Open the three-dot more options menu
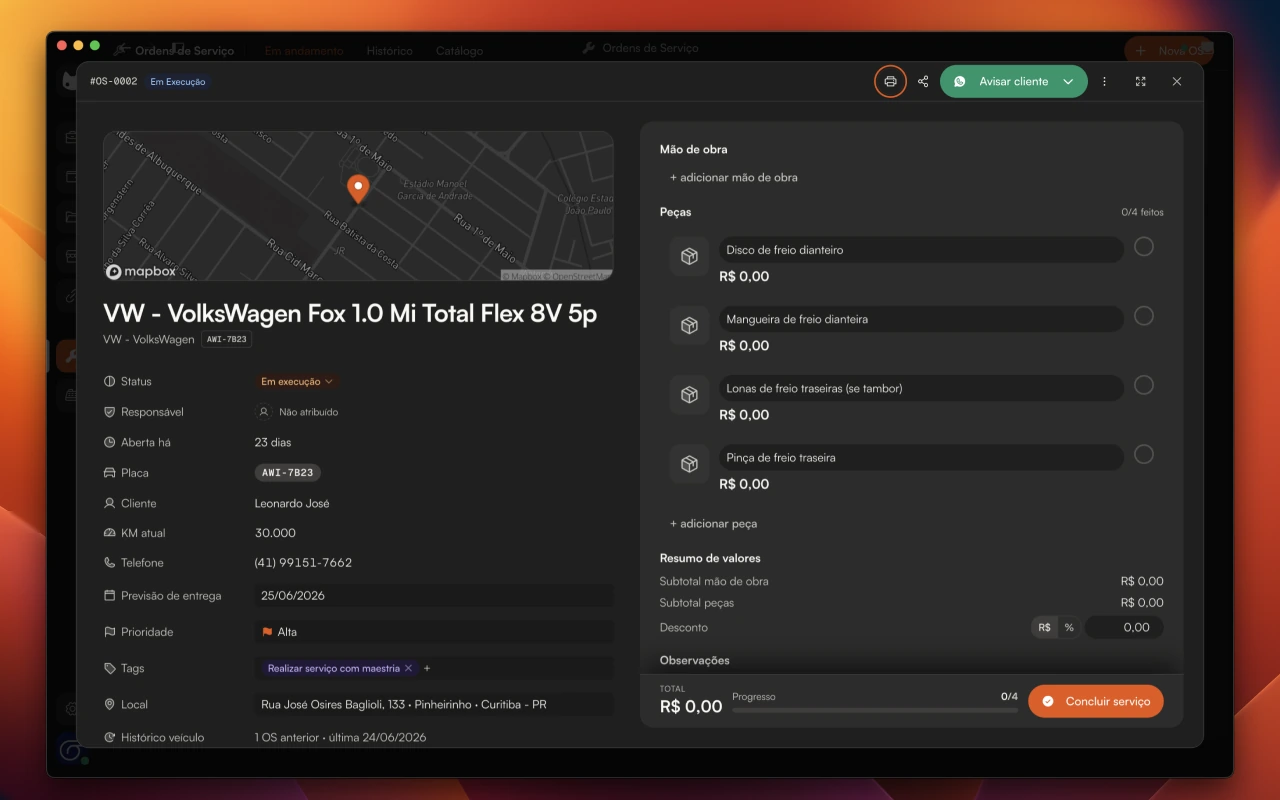This screenshot has height=800, width=1280. pos(1104,81)
